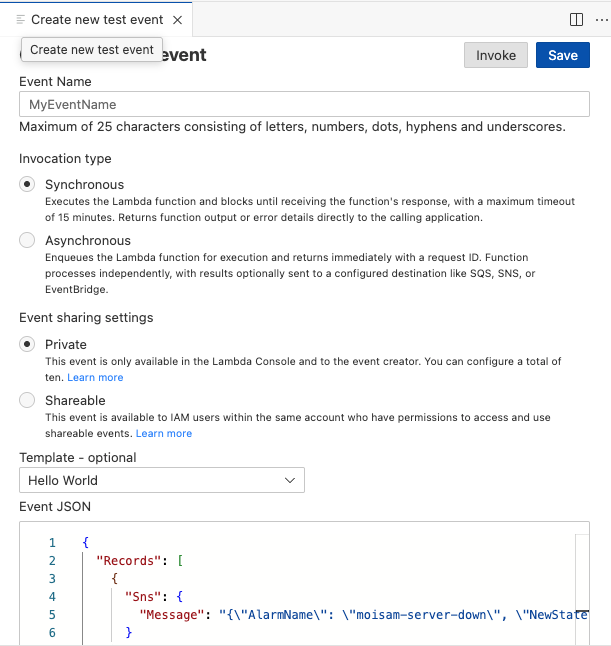Click the Event Name input field
Screen dimensions: 611x646
[x=304, y=104]
